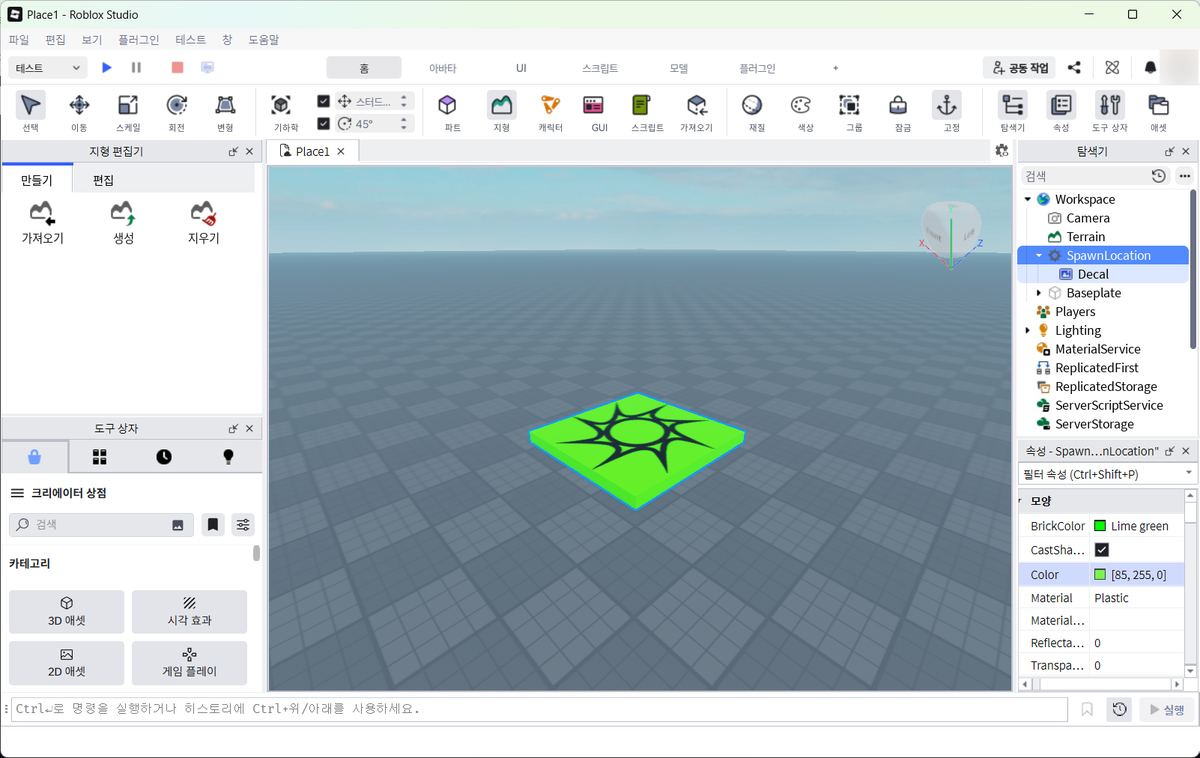Start playtest with the blue Play button
Image resolution: width=1200 pixels, height=758 pixels.
pyautogui.click(x=107, y=67)
